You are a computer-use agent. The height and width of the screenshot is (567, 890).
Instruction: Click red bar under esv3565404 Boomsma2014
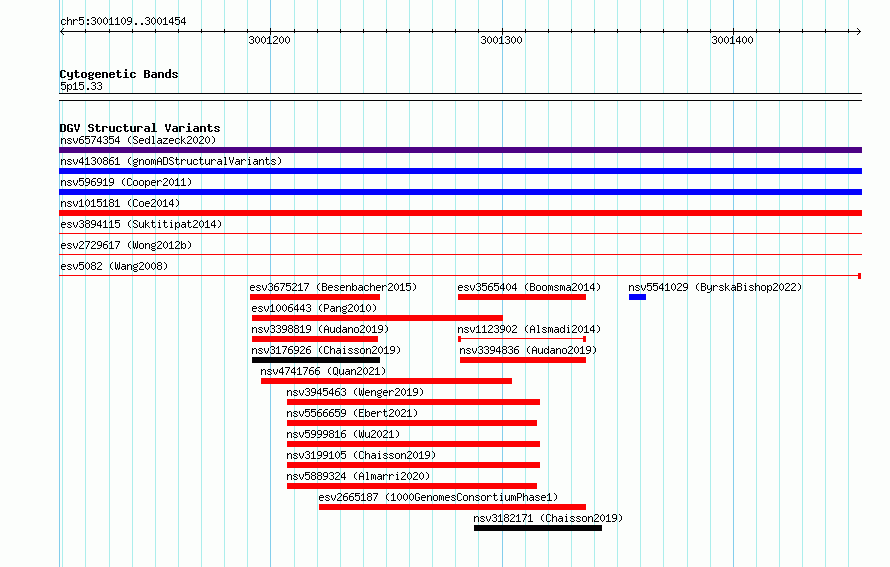(522, 297)
